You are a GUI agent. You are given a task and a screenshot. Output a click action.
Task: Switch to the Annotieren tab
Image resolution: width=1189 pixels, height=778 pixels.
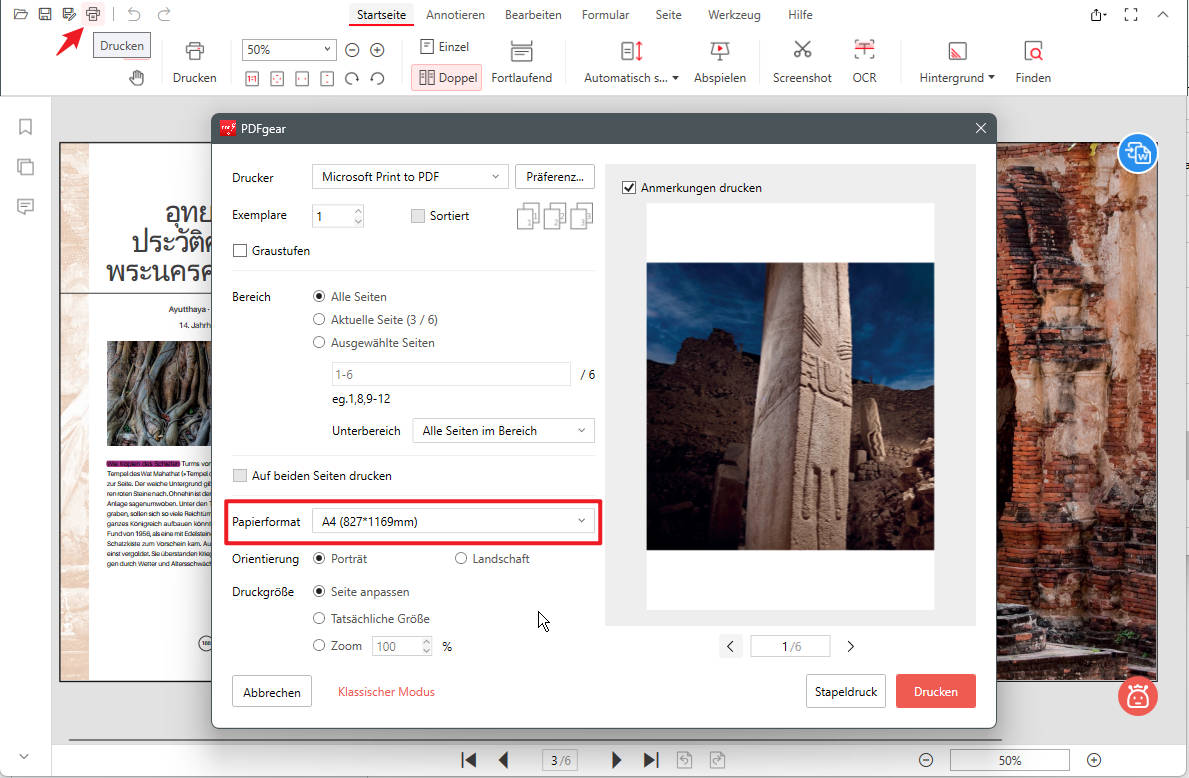[455, 14]
